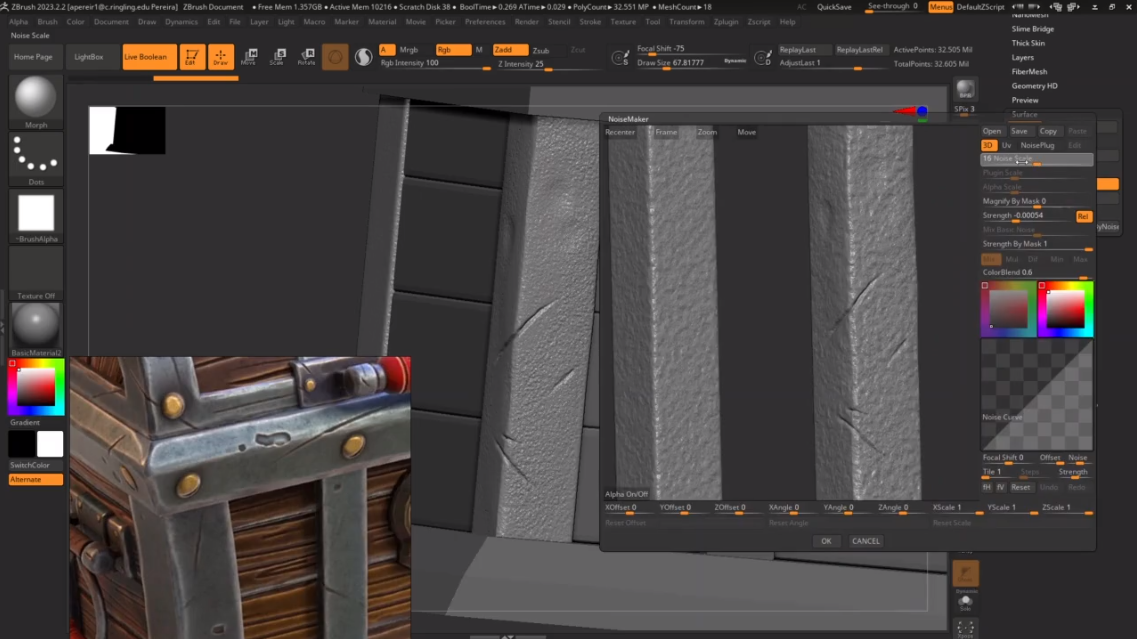Expand the Slime Bridge subpalette
The width and height of the screenshot is (1137, 639).
(1033, 29)
